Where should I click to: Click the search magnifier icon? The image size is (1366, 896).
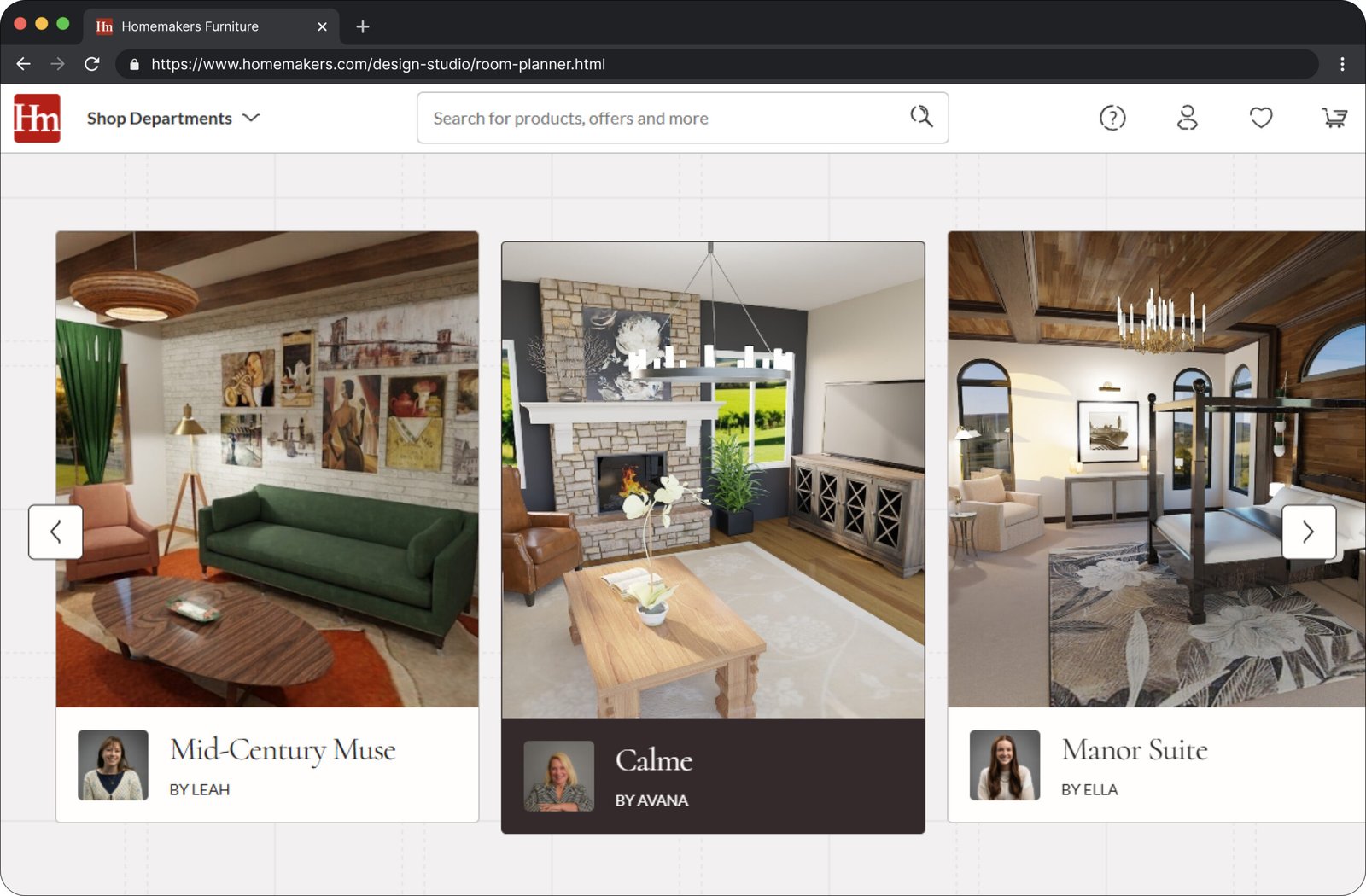click(x=920, y=117)
